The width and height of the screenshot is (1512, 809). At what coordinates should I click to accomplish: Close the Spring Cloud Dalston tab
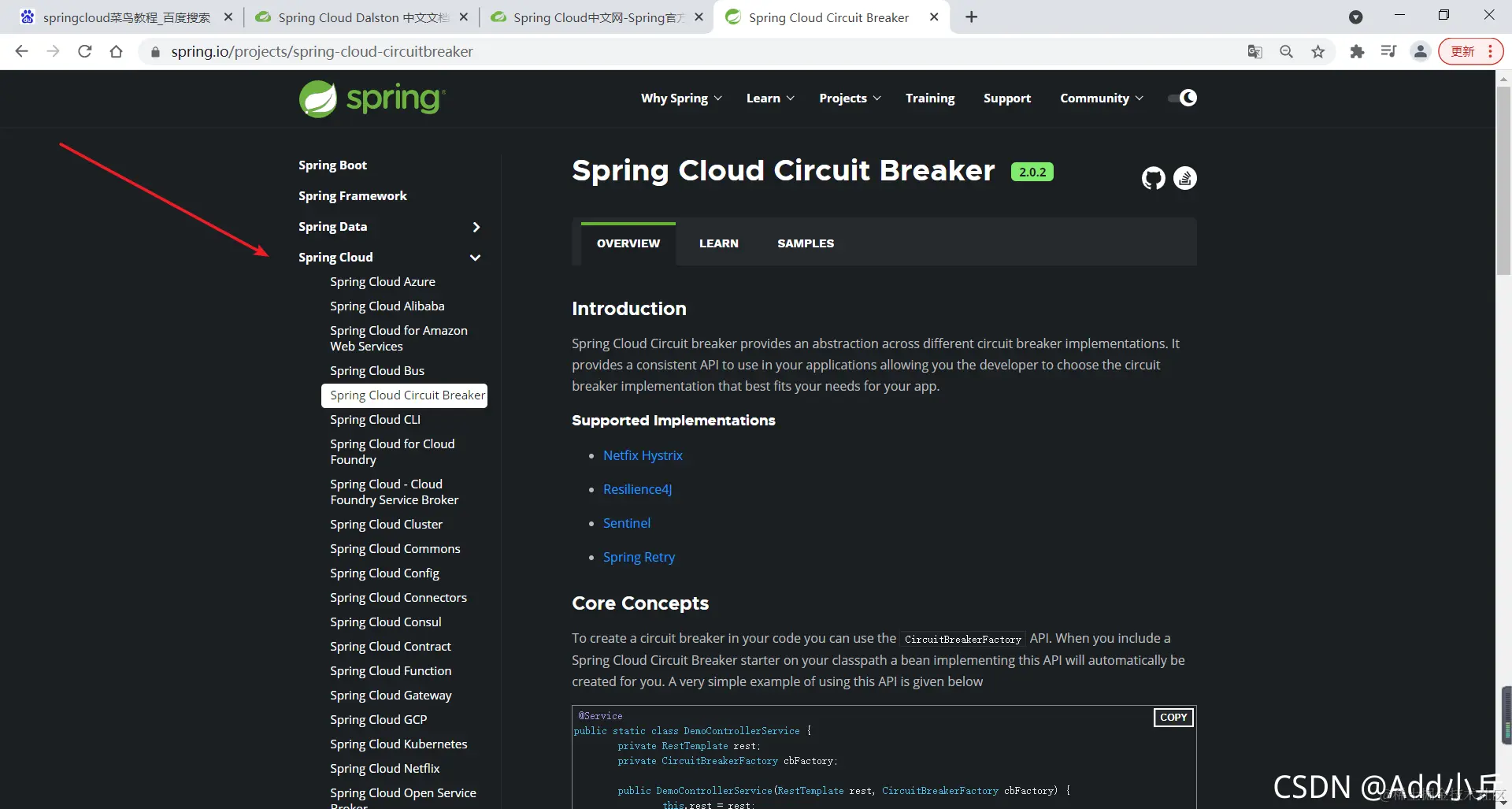pos(464,17)
